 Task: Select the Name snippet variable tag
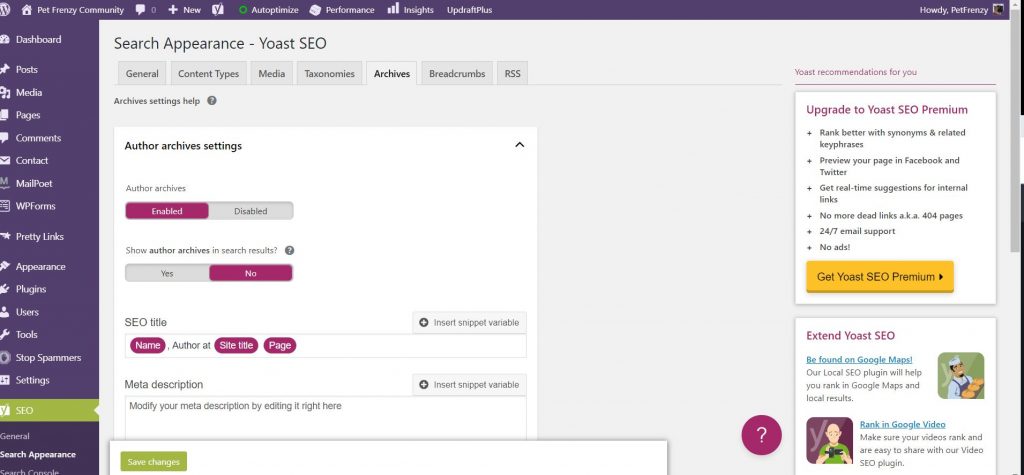point(148,346)
